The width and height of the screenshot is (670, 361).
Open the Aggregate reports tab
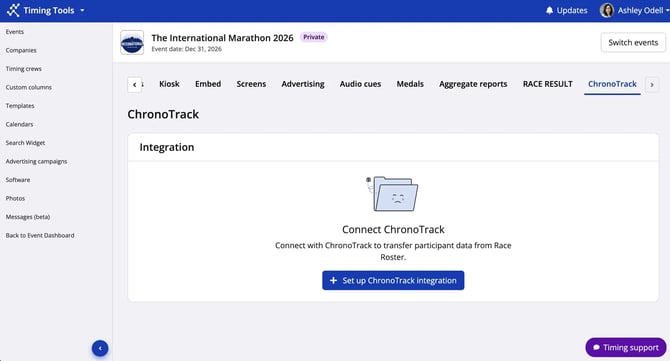point(473,84)
